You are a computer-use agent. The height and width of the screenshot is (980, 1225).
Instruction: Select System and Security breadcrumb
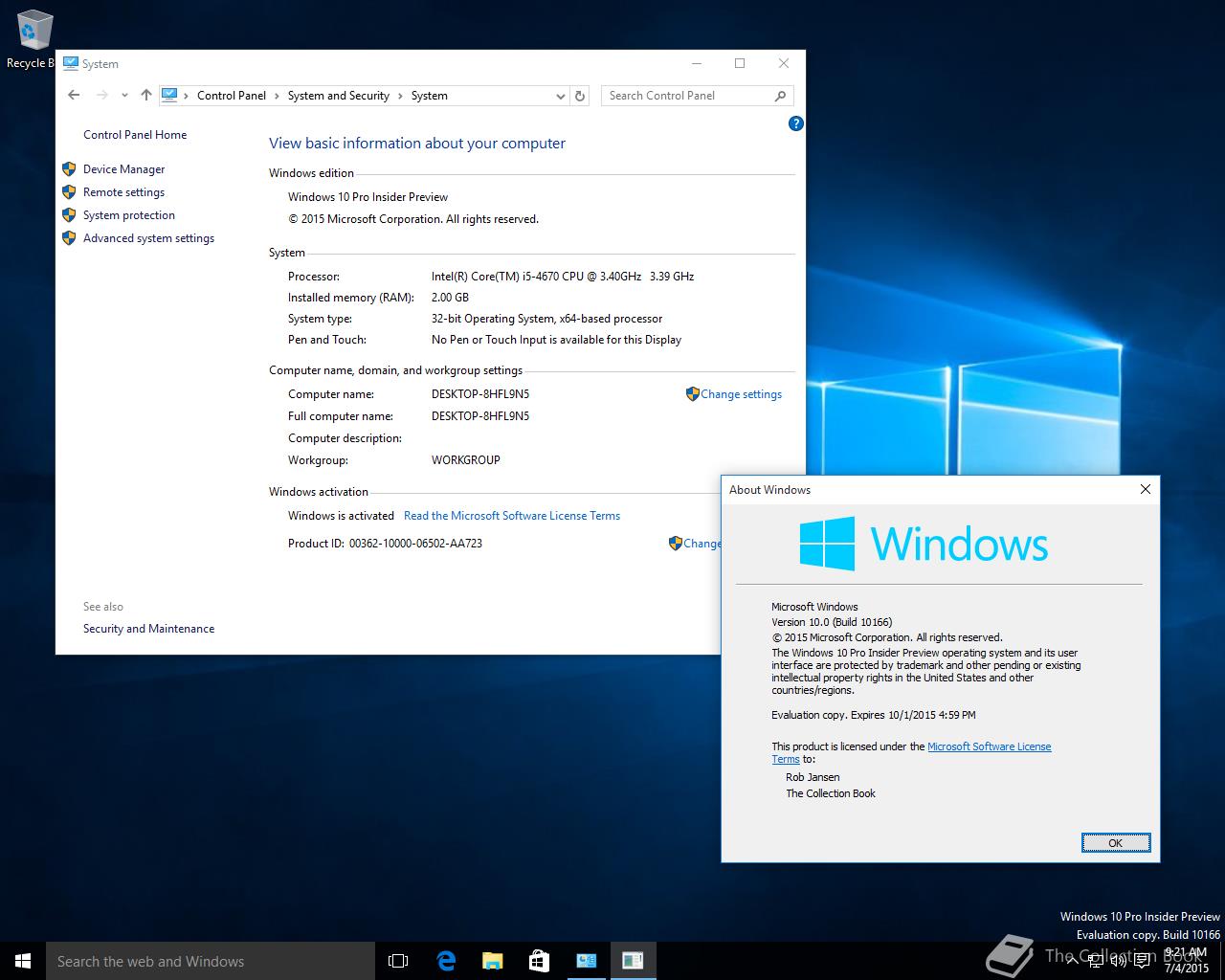coord(338,96)
